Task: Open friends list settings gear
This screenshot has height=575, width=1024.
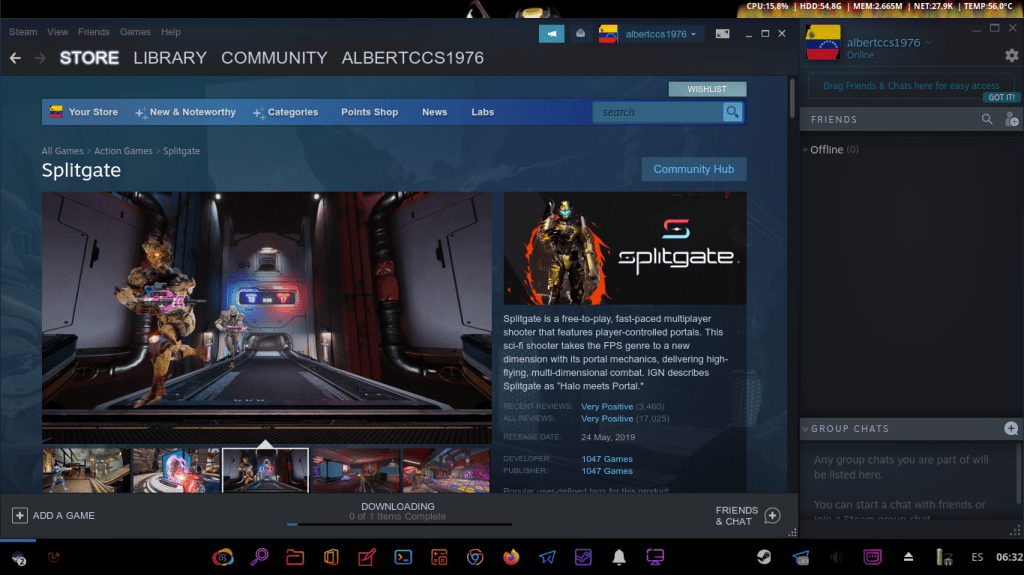Action: tap(1011, 56)
